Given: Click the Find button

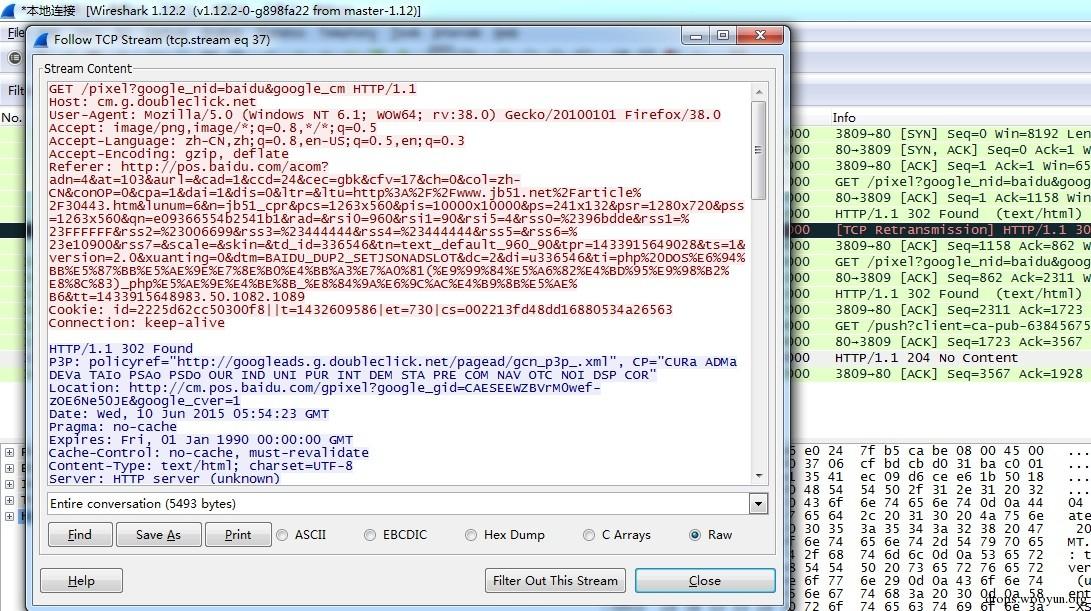Looking at the screenshot, I should click(80, 535).
